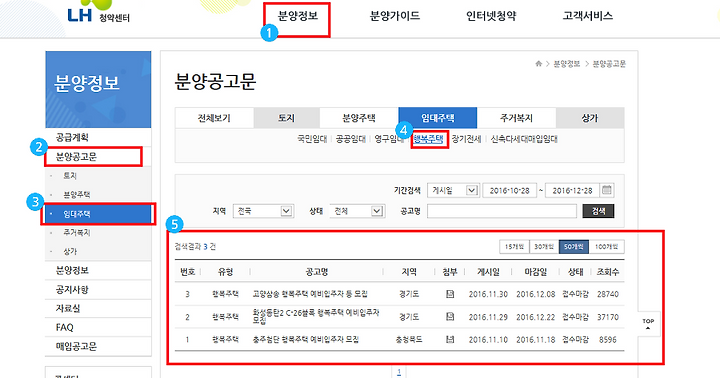The height and width of the screenshot is (378, 720).
Task: Click the date 2016.12.22 cell
Action: pos(535,317)
